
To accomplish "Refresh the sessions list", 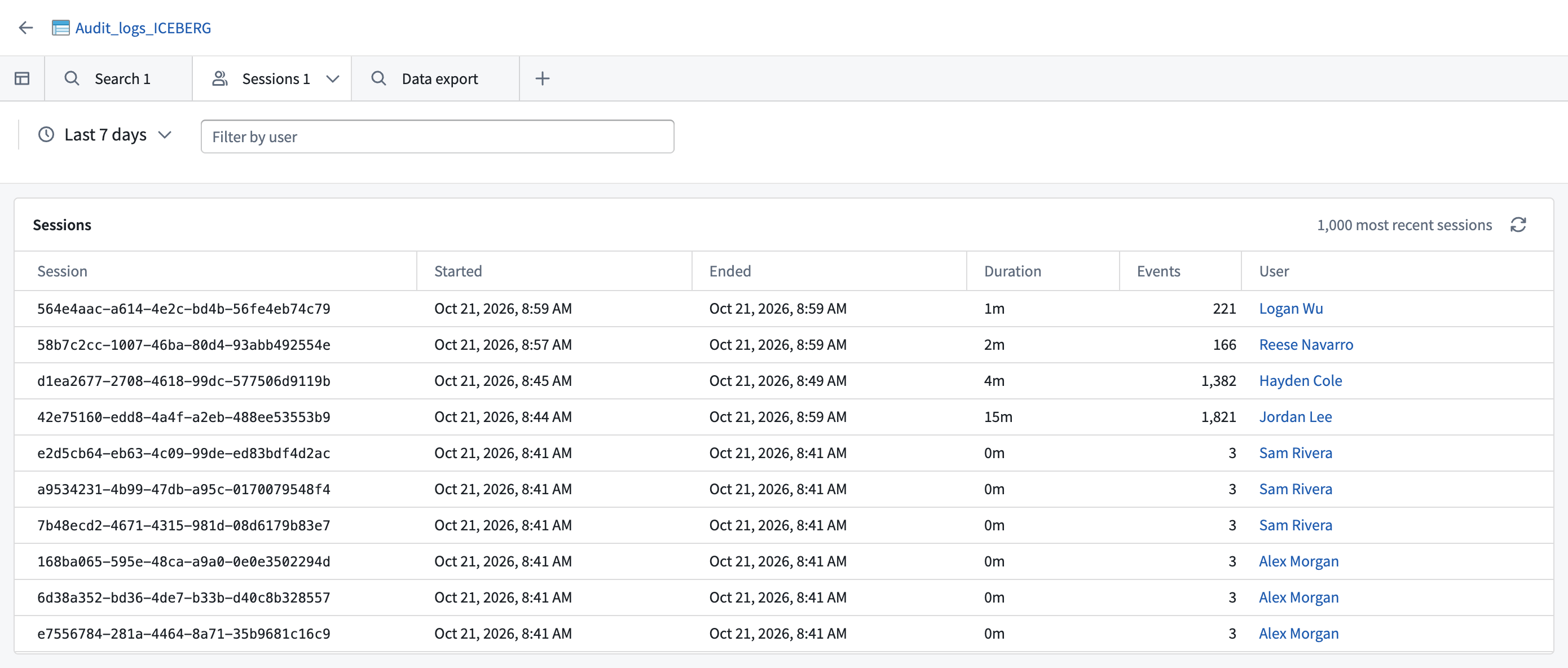I will coord(1518,225).
